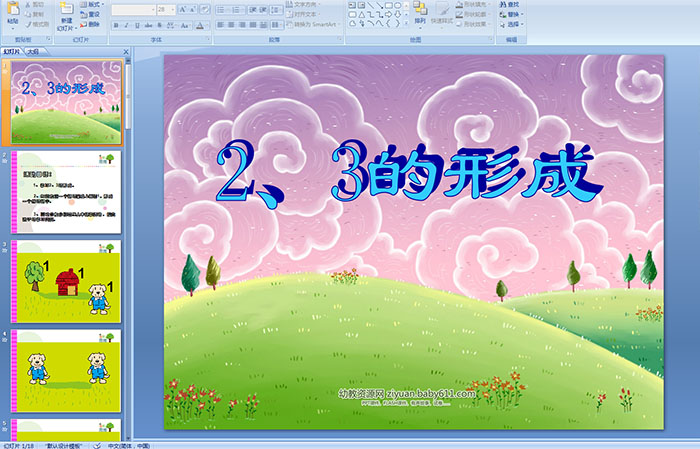Open Align Text (对齐文本) dropdown
This screenshot has width=700, height=449.
[x=303, y=14]
